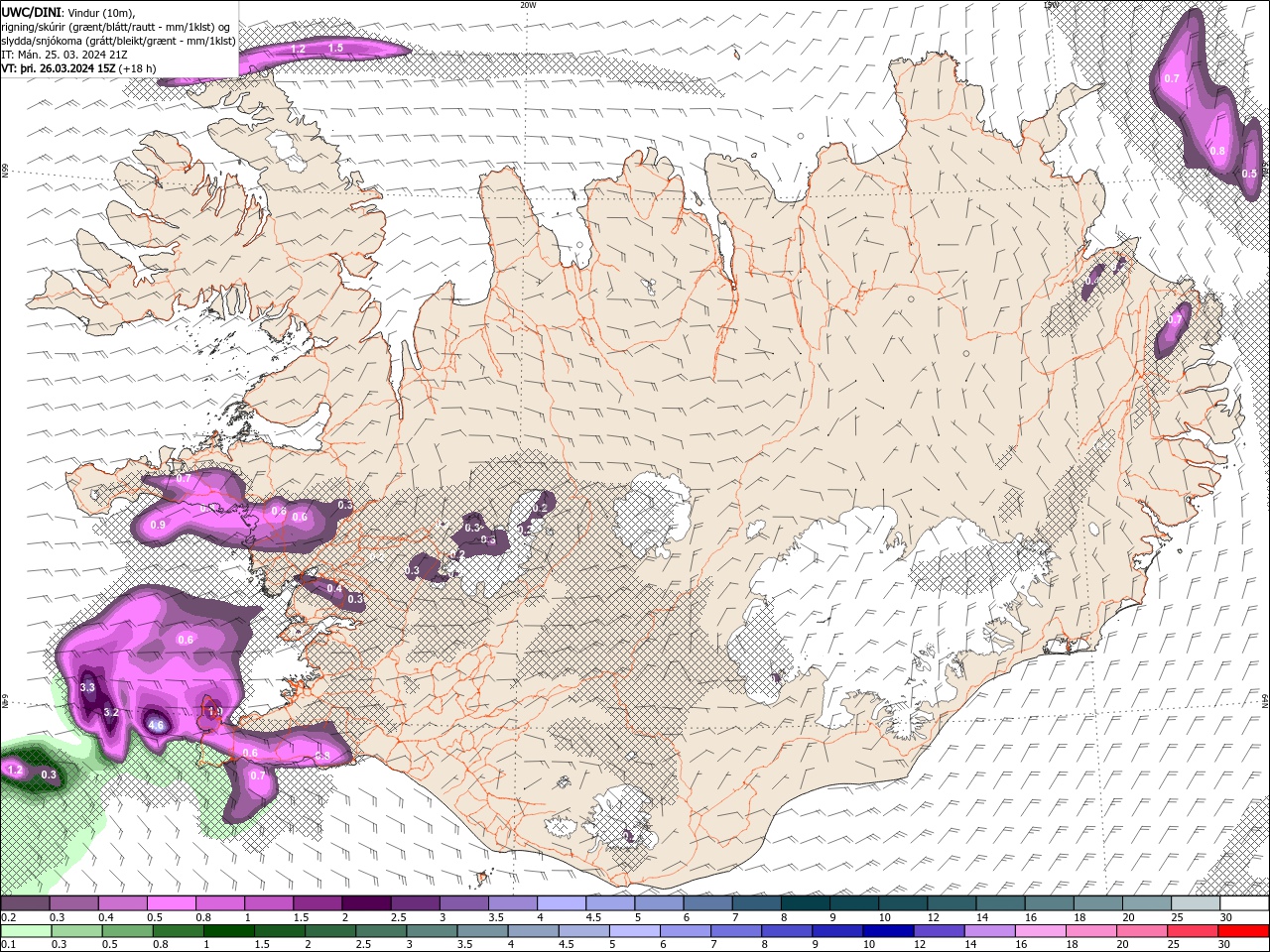Click the '1.2' value beside 1.5 in pink band
The width and height of the screenshot is (1270, 952).
[298, 49]
